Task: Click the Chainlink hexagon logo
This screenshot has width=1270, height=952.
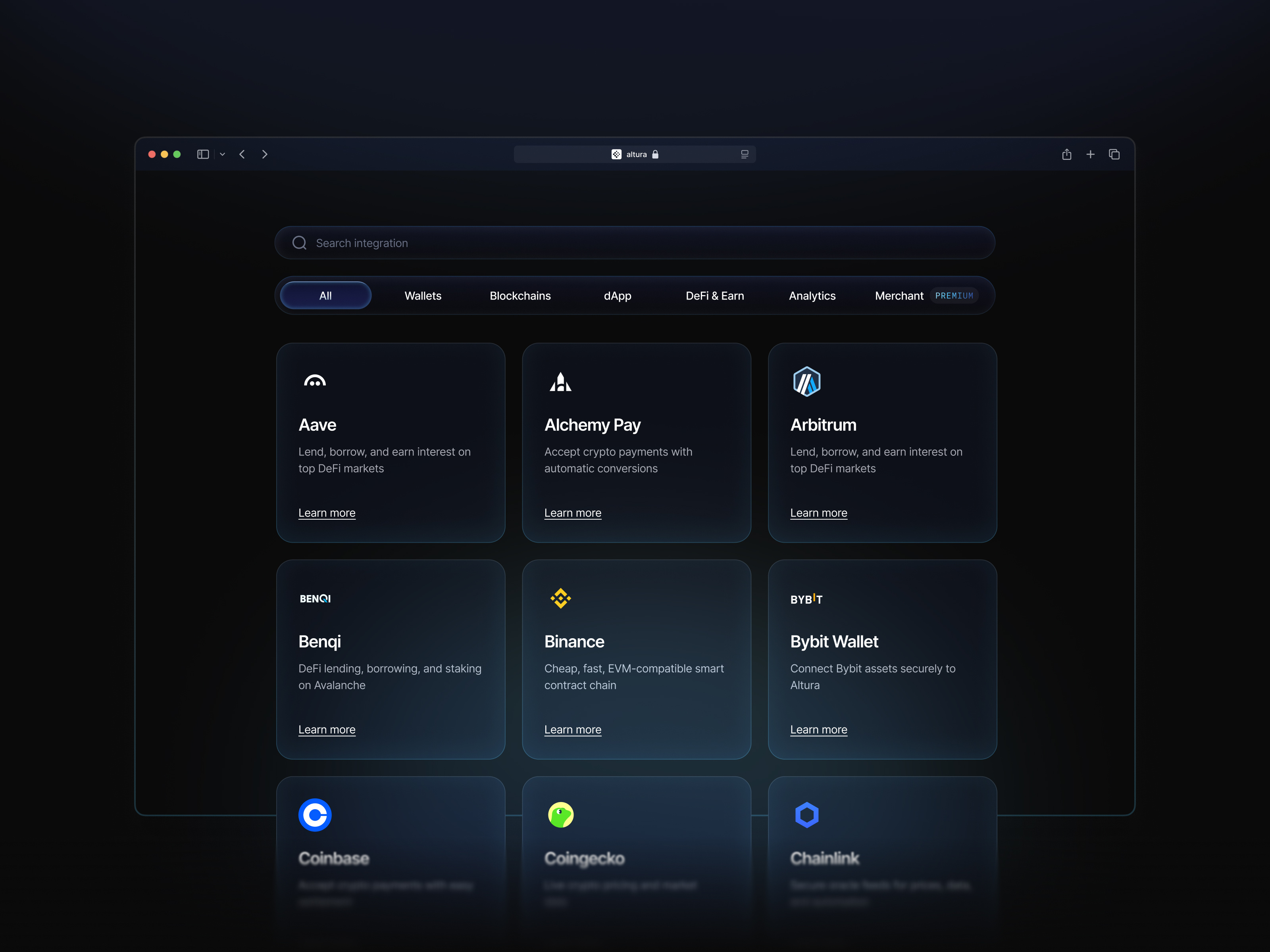Action: click(x=807, y=815)
